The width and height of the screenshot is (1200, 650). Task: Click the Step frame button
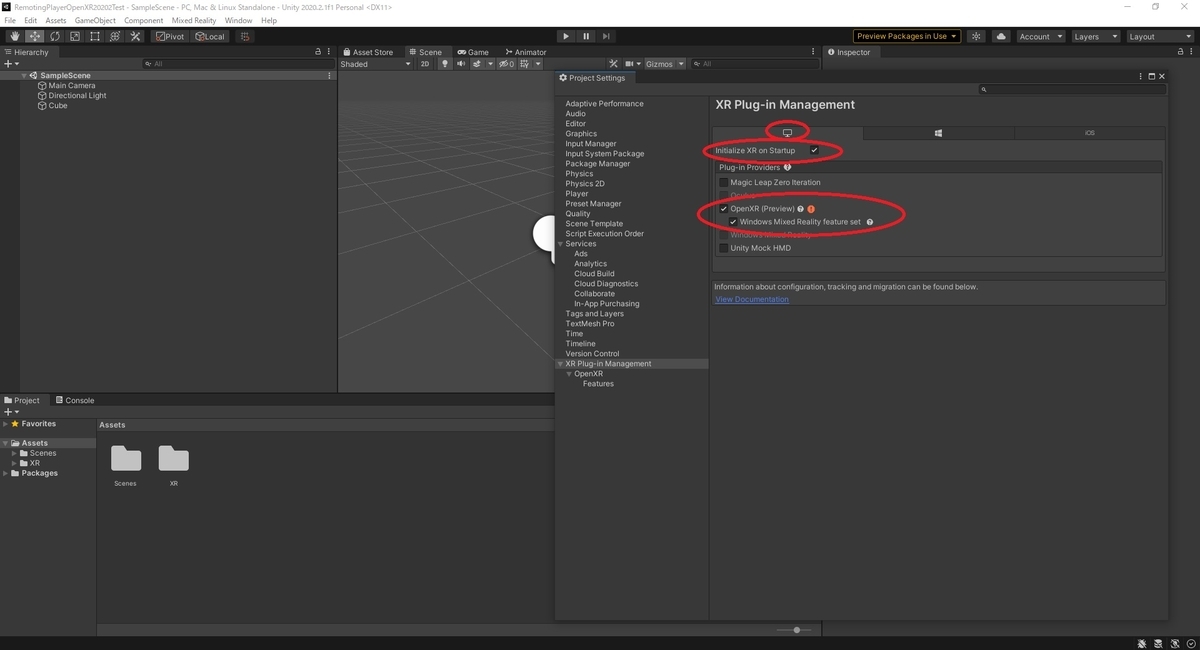click(x=606, y=36)
